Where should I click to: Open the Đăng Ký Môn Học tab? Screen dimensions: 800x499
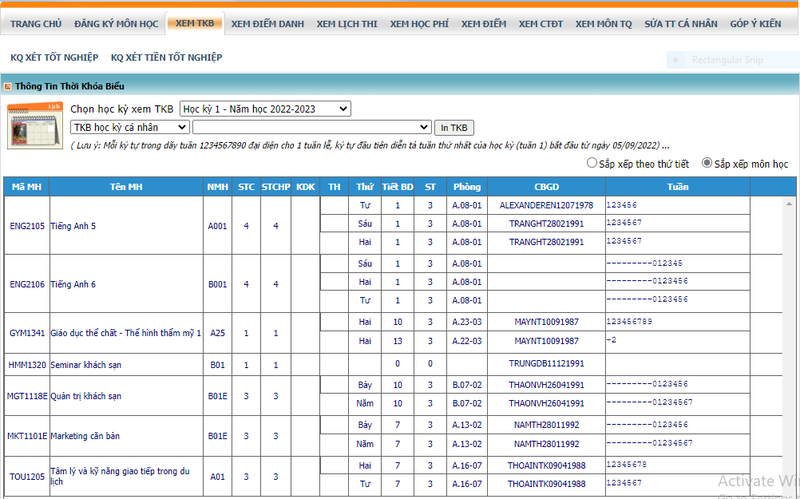tap(116, 23)
